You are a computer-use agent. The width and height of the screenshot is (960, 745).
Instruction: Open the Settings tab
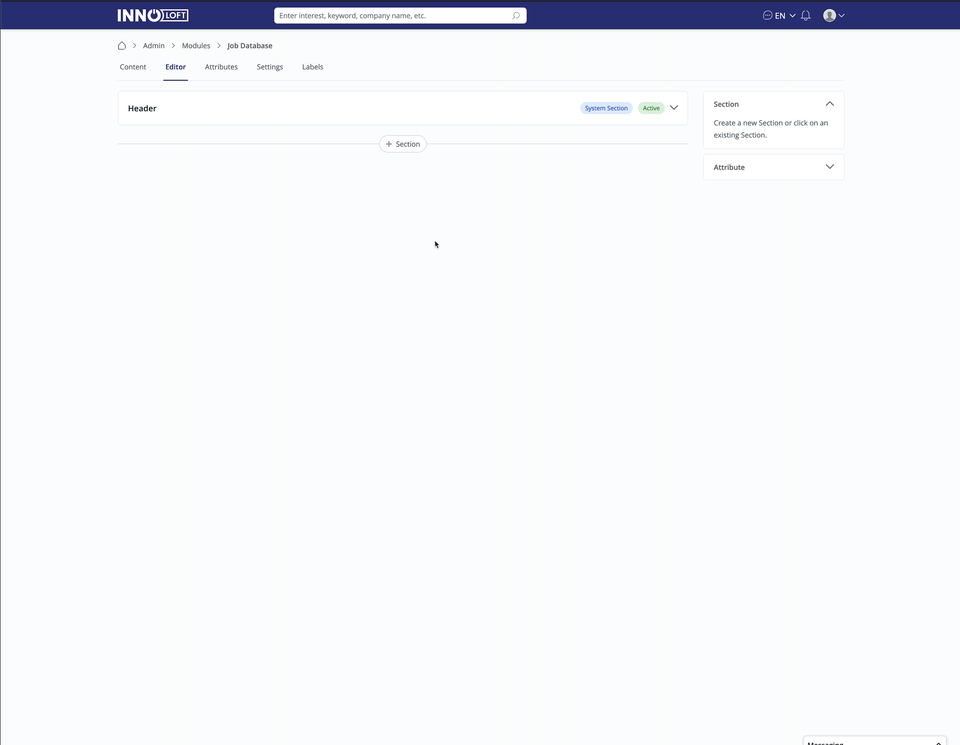(x=270, y=67)
